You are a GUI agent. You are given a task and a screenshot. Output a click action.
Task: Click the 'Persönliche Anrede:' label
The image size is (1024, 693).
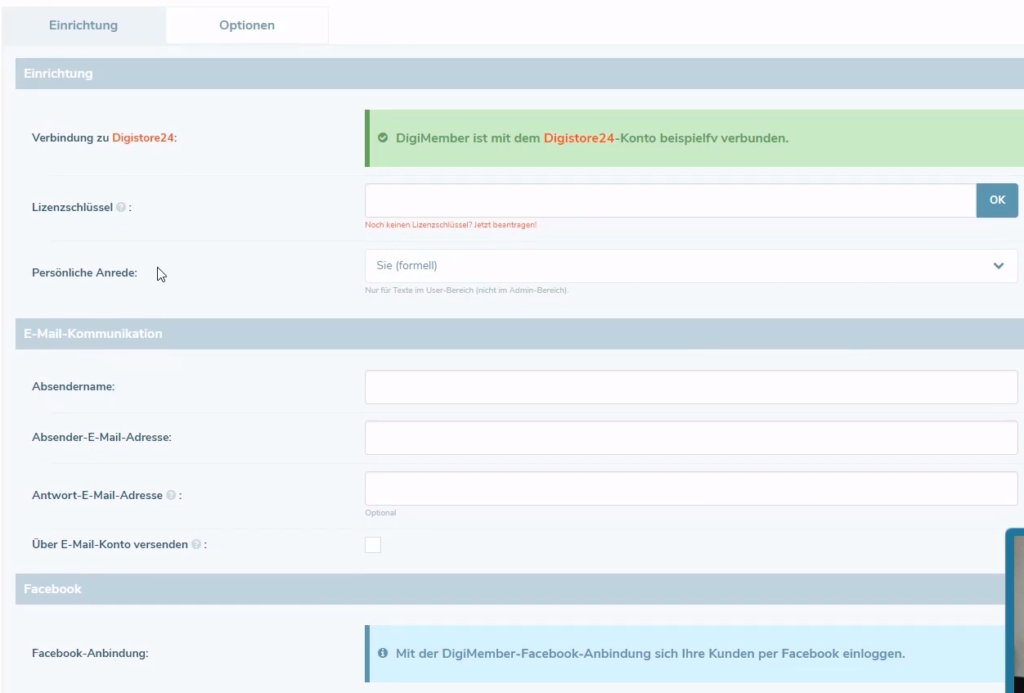click(x=84, y=273)
